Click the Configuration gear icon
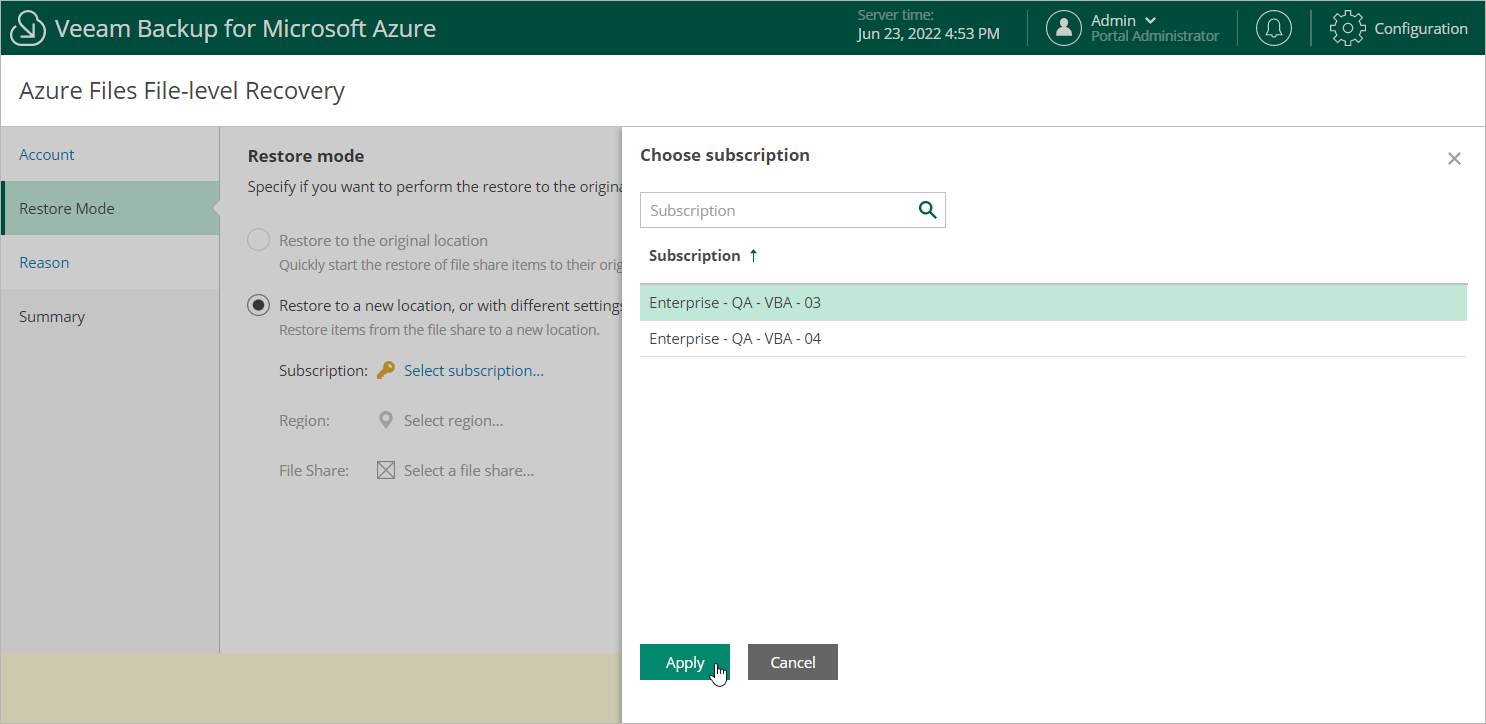 1347,28
